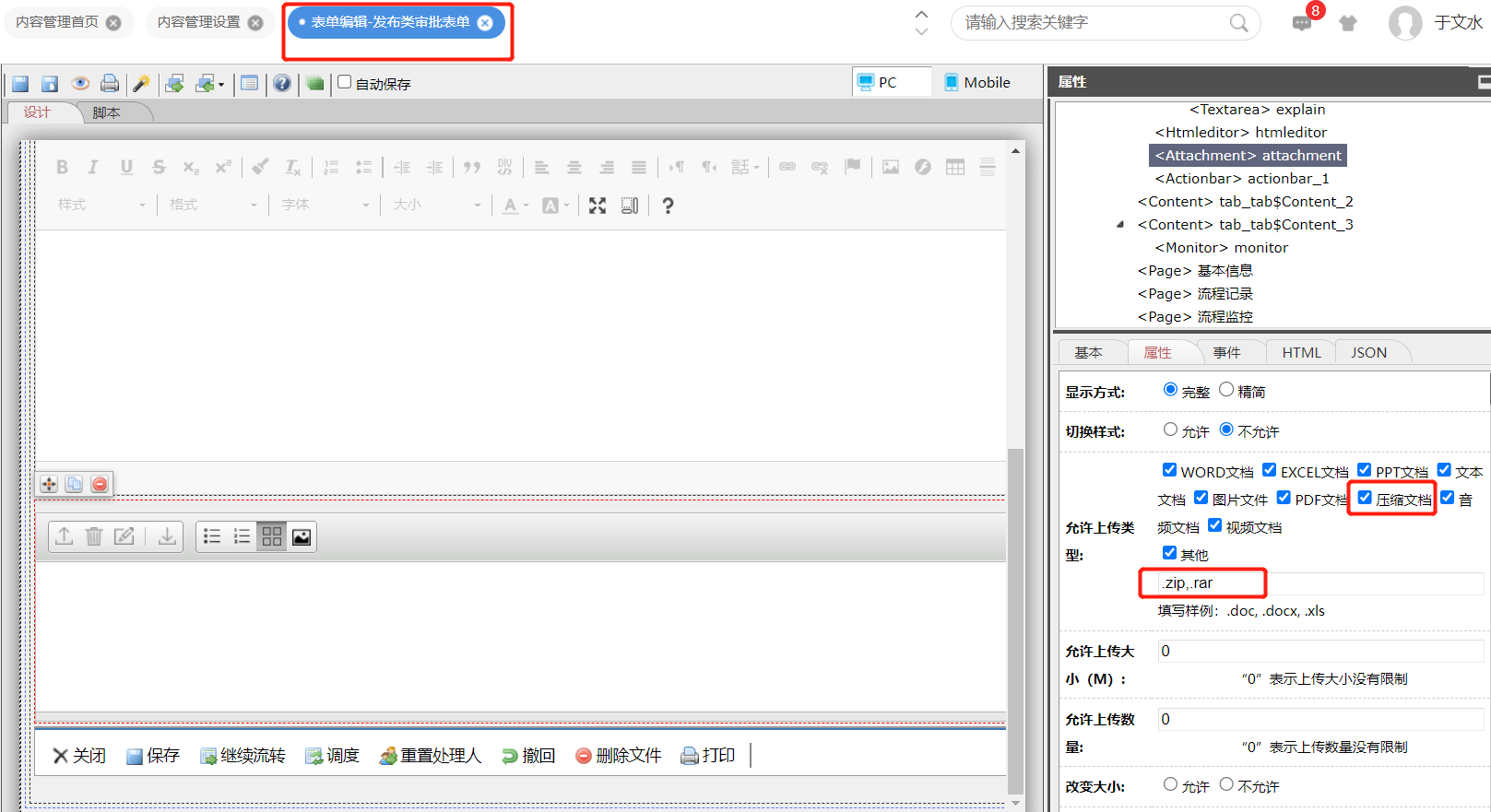The width and height of the screenshot is (1491, 812).
Task: Open the 格式 format dropdown
Action: coord(212,205)
